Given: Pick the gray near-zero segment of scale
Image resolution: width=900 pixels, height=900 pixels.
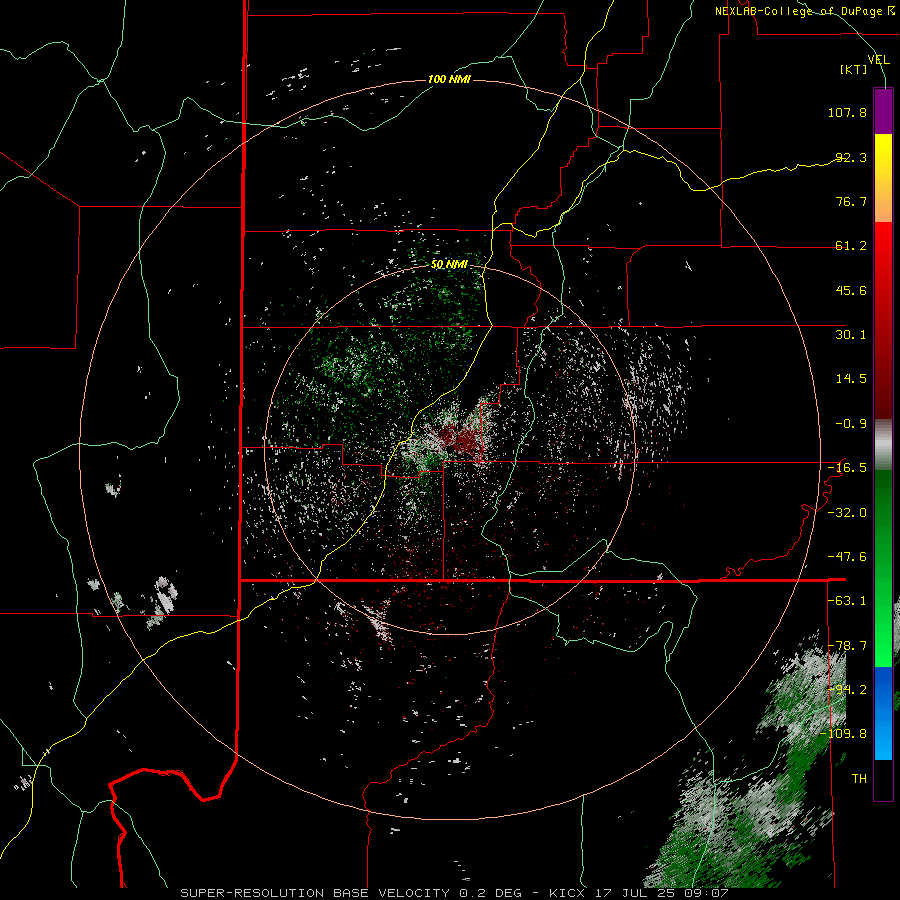Looking at the screenshot, I should (883, 445).
